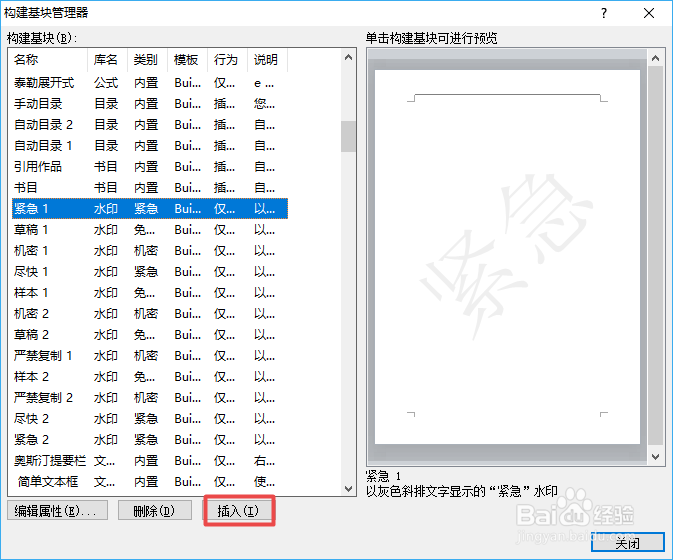
Task: Select the 样本 1 watermark
Action: point(150,293)
